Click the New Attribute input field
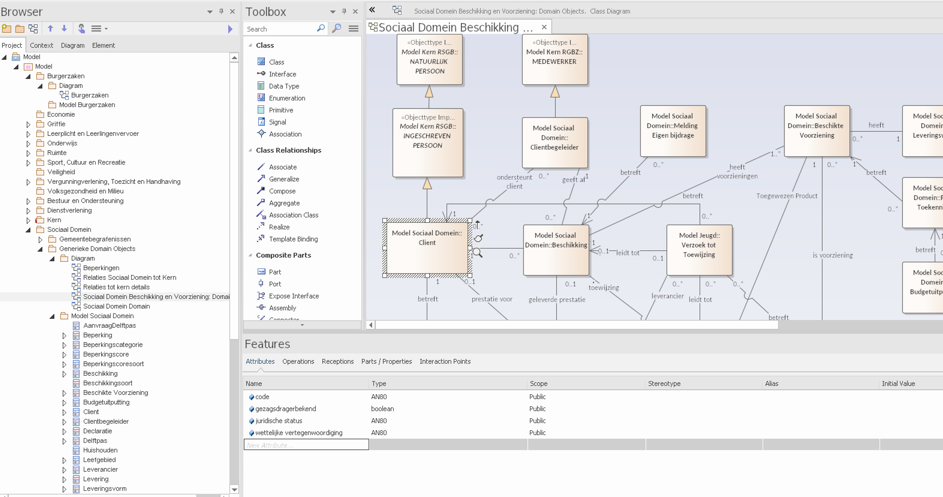Viewport: 943px width, 497px height. click(306, 445)
